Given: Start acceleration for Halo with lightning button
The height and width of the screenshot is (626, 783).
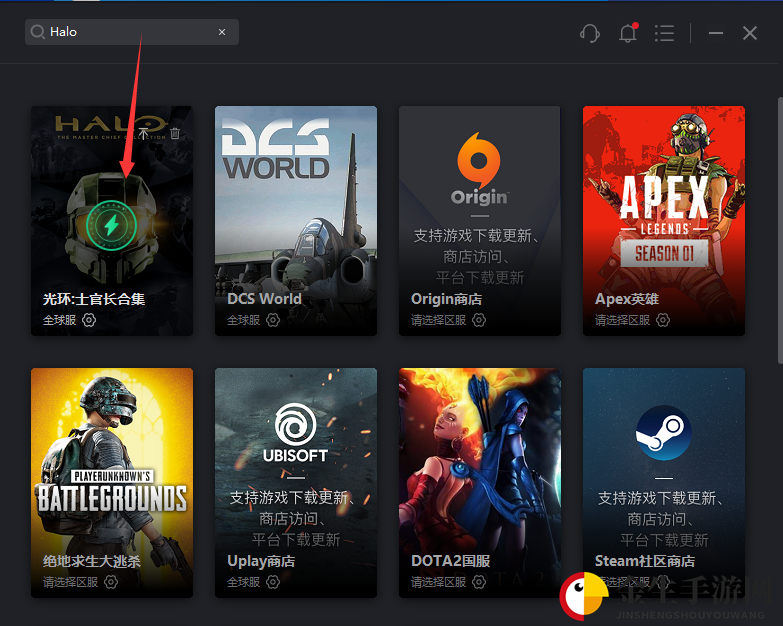Looking at the screenshot, I should pos(111,225).
